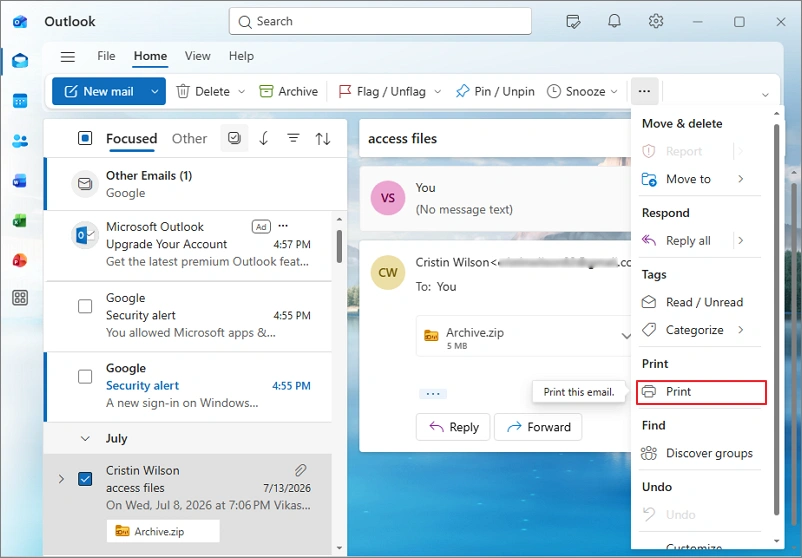
Task: Show trimmed content ellipsis in message
Action: [433, 394]
